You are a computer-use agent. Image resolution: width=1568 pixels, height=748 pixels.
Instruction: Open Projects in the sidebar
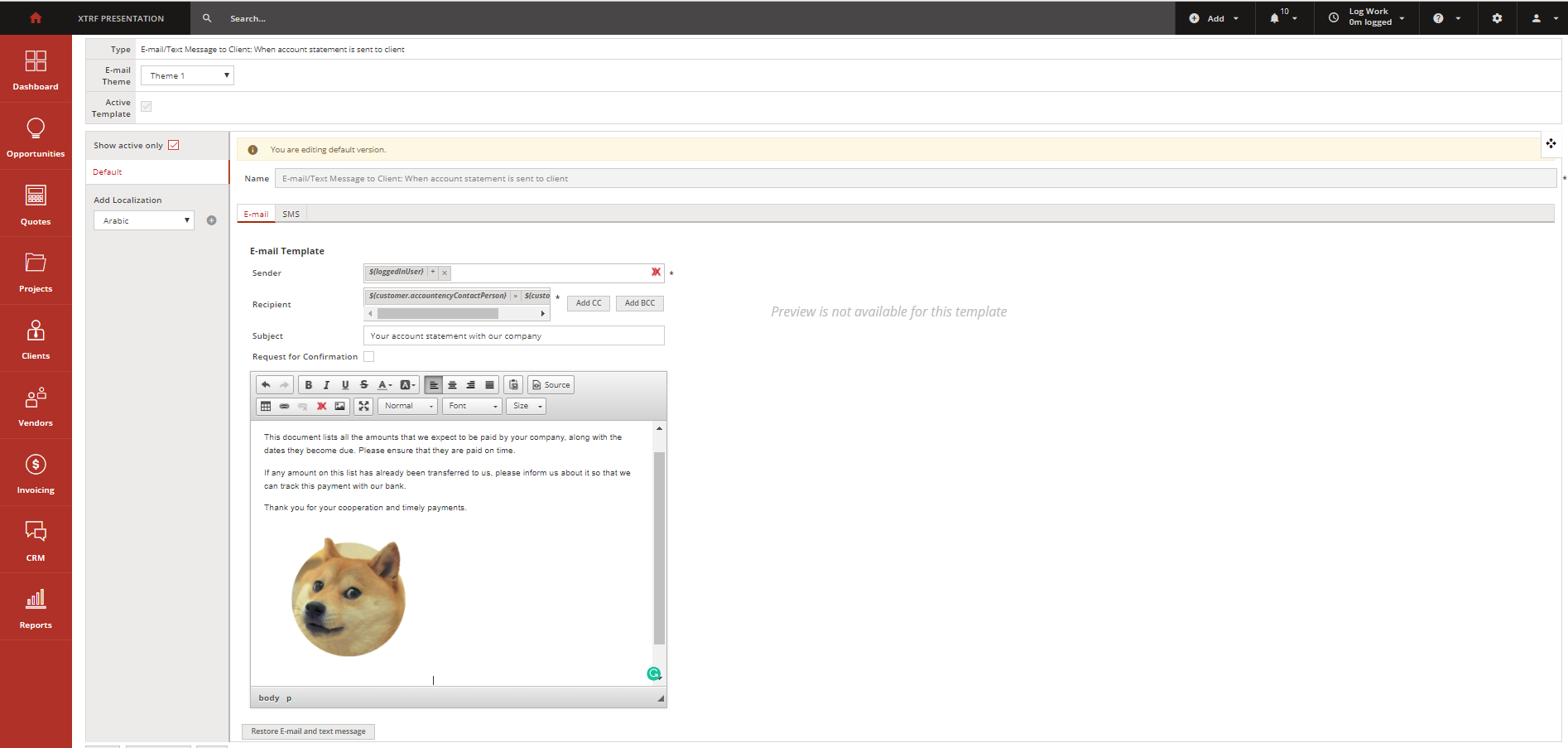(x=36, y=271)
